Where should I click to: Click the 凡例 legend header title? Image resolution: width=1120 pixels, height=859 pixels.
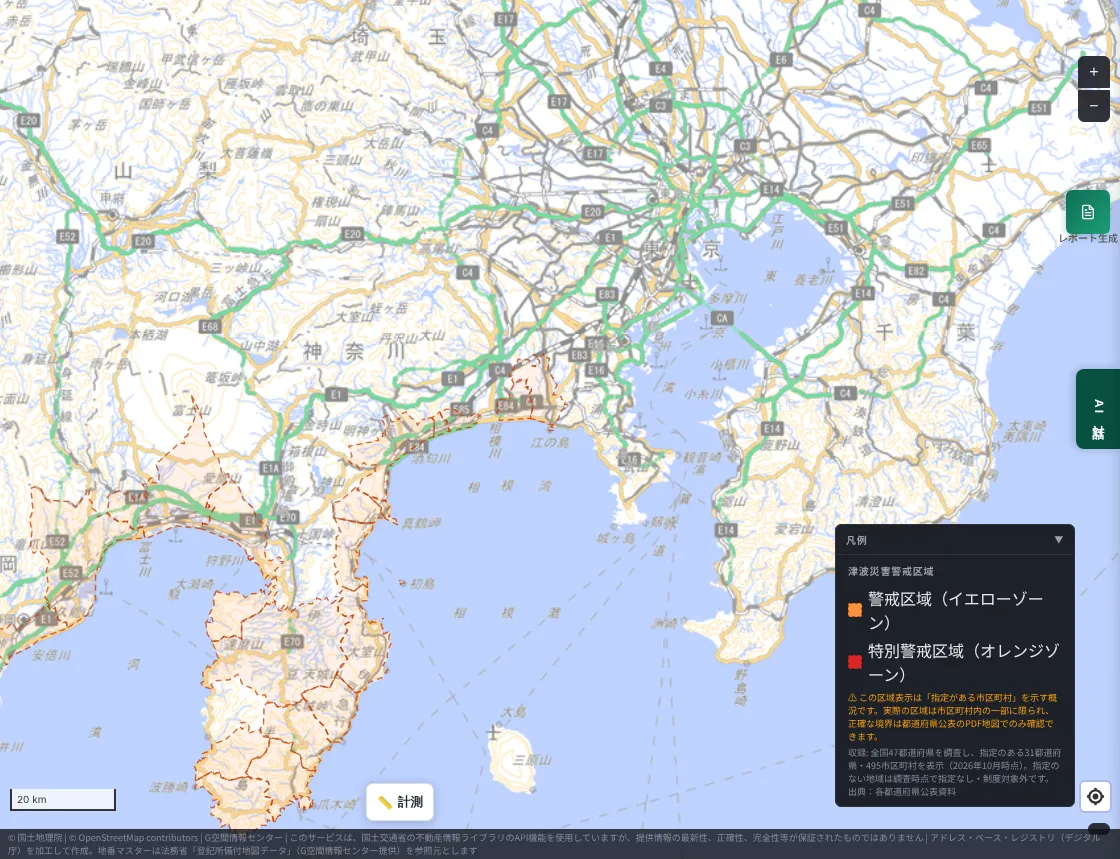pyautogui.click(x=856, y=541)
